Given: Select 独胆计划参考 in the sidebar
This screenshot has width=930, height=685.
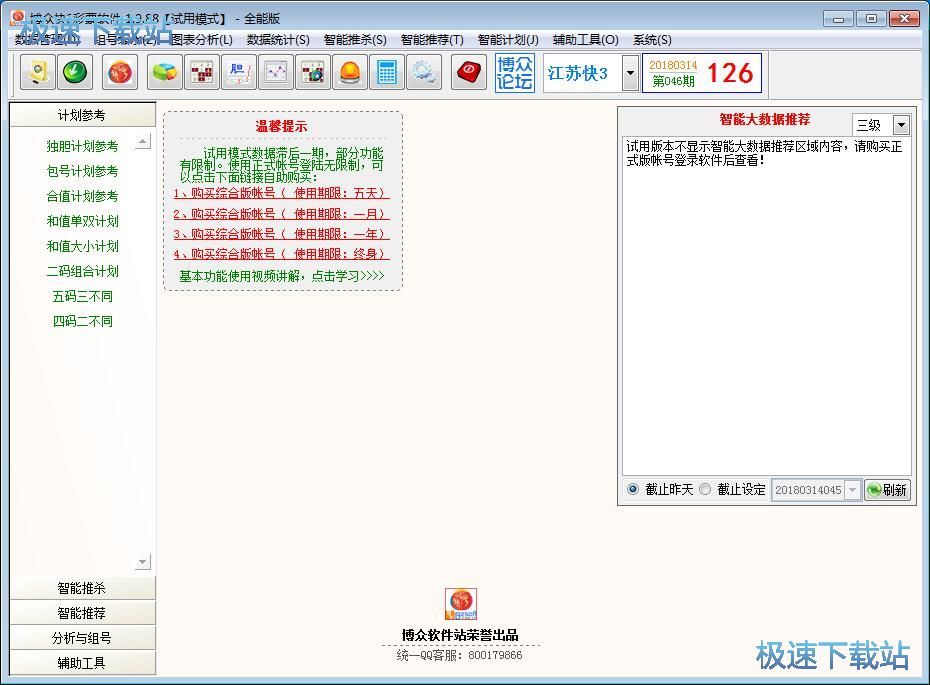Looking at the screenshot, I should (x=82, y=146).
